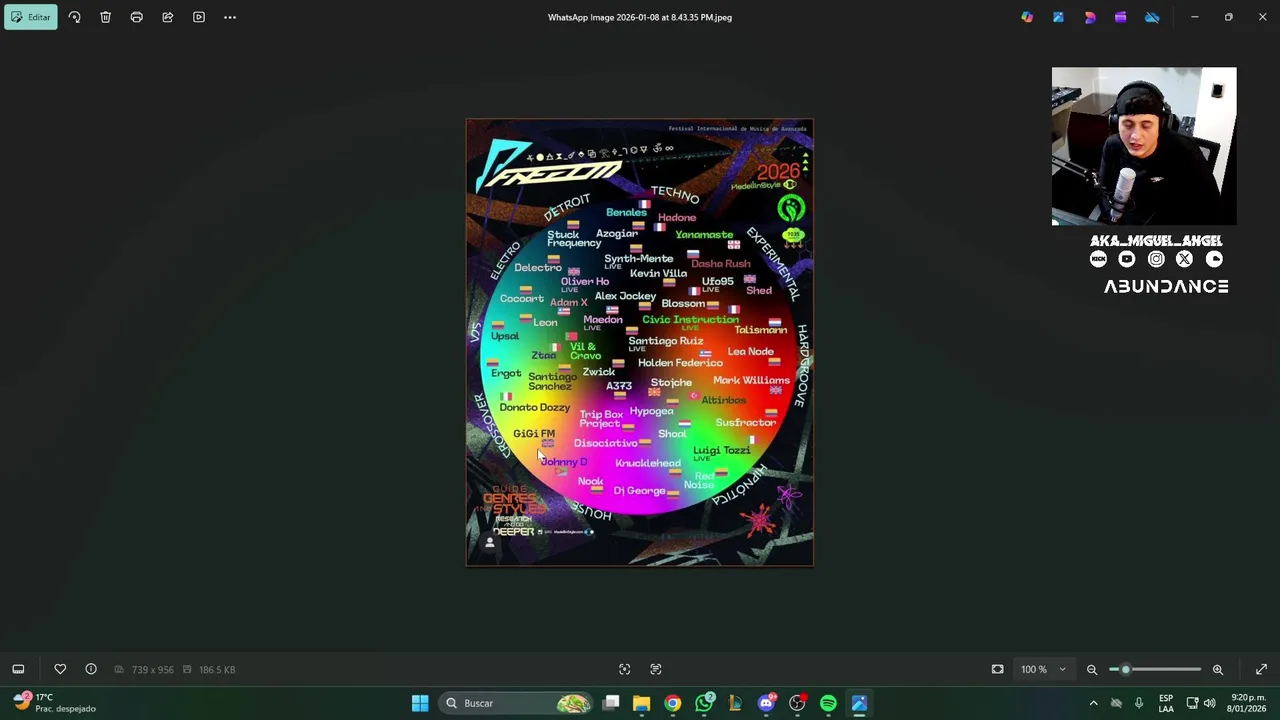Open Clipchamp video icon in title bar
This screenshot has width=1280, height=720.
(1121, 17)
